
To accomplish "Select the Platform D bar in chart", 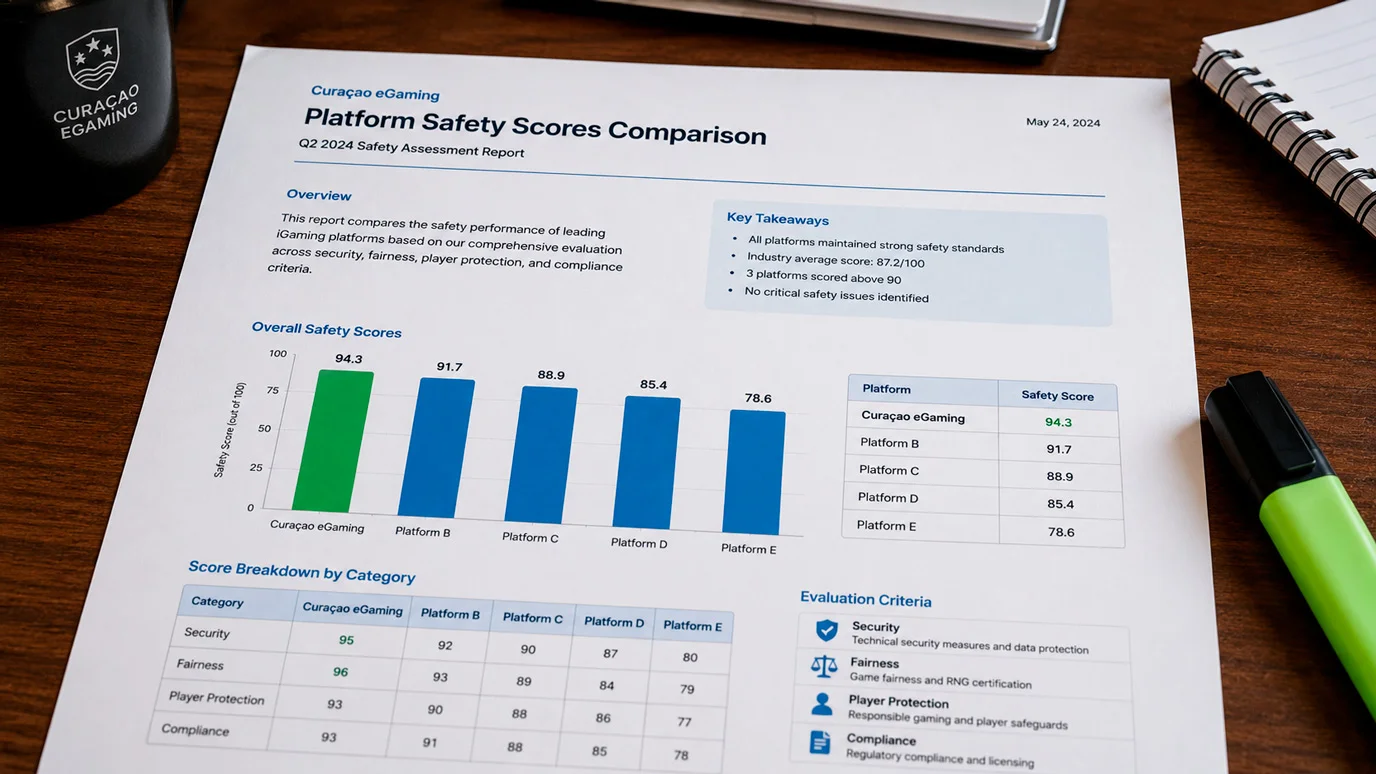I will click(646, 463).
